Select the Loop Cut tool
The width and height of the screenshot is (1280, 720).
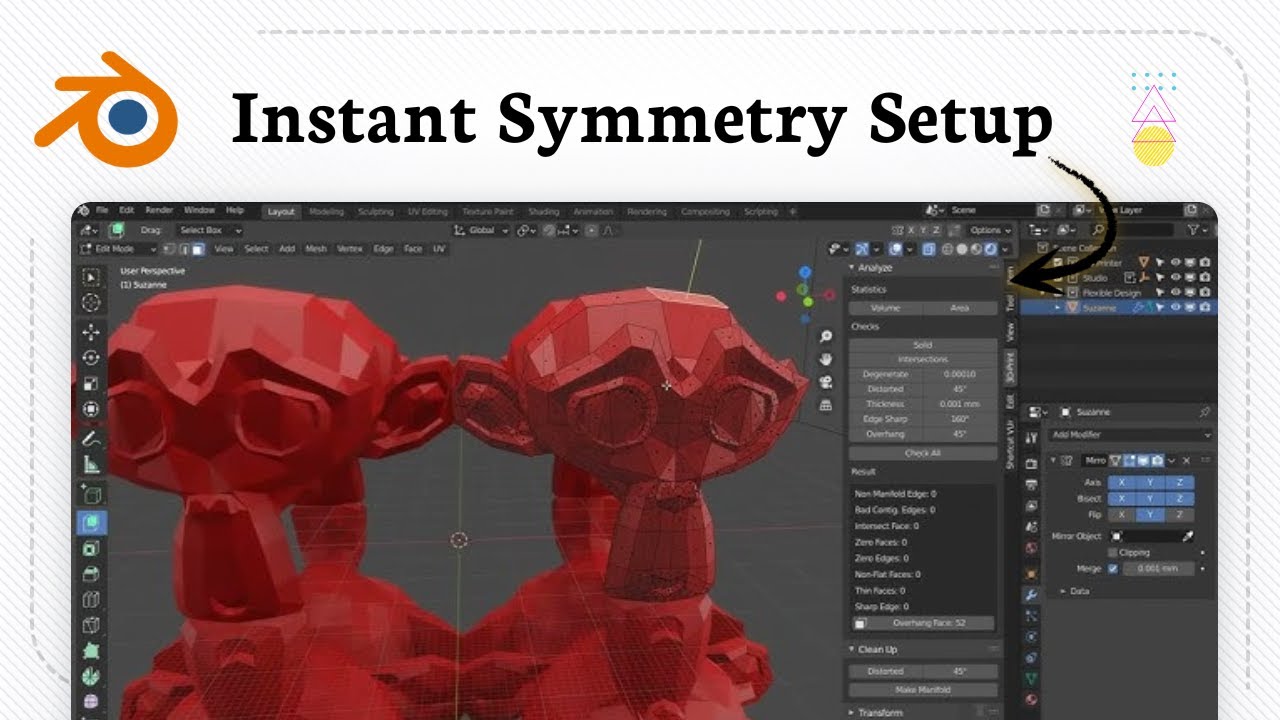point(91,600)
